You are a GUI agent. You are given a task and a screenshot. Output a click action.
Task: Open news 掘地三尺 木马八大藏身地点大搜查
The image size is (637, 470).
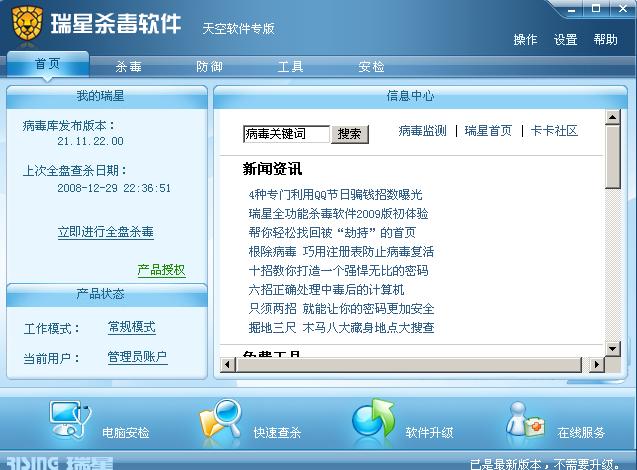(341, 328)
